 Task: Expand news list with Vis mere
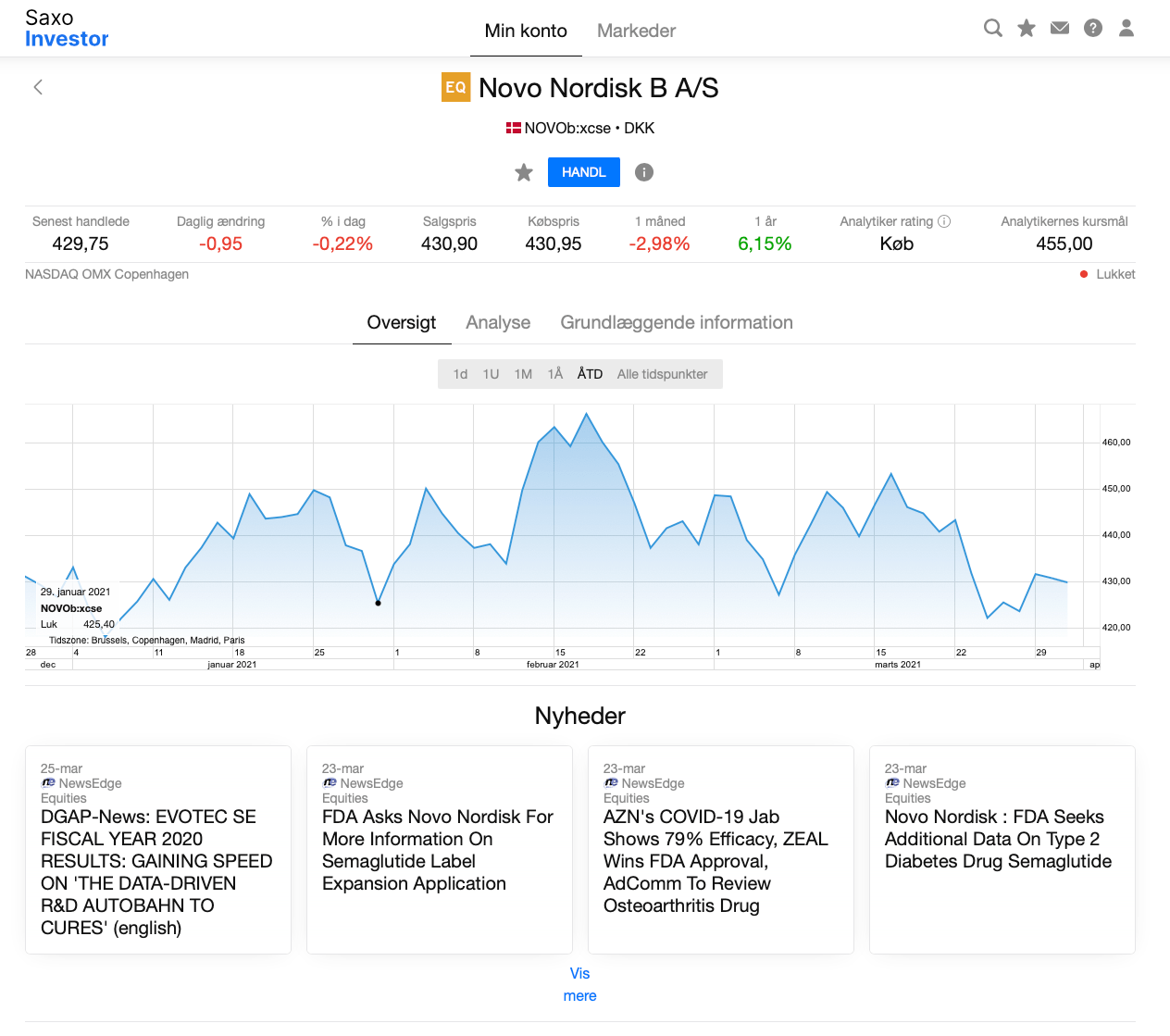click(x=580, y=984)
